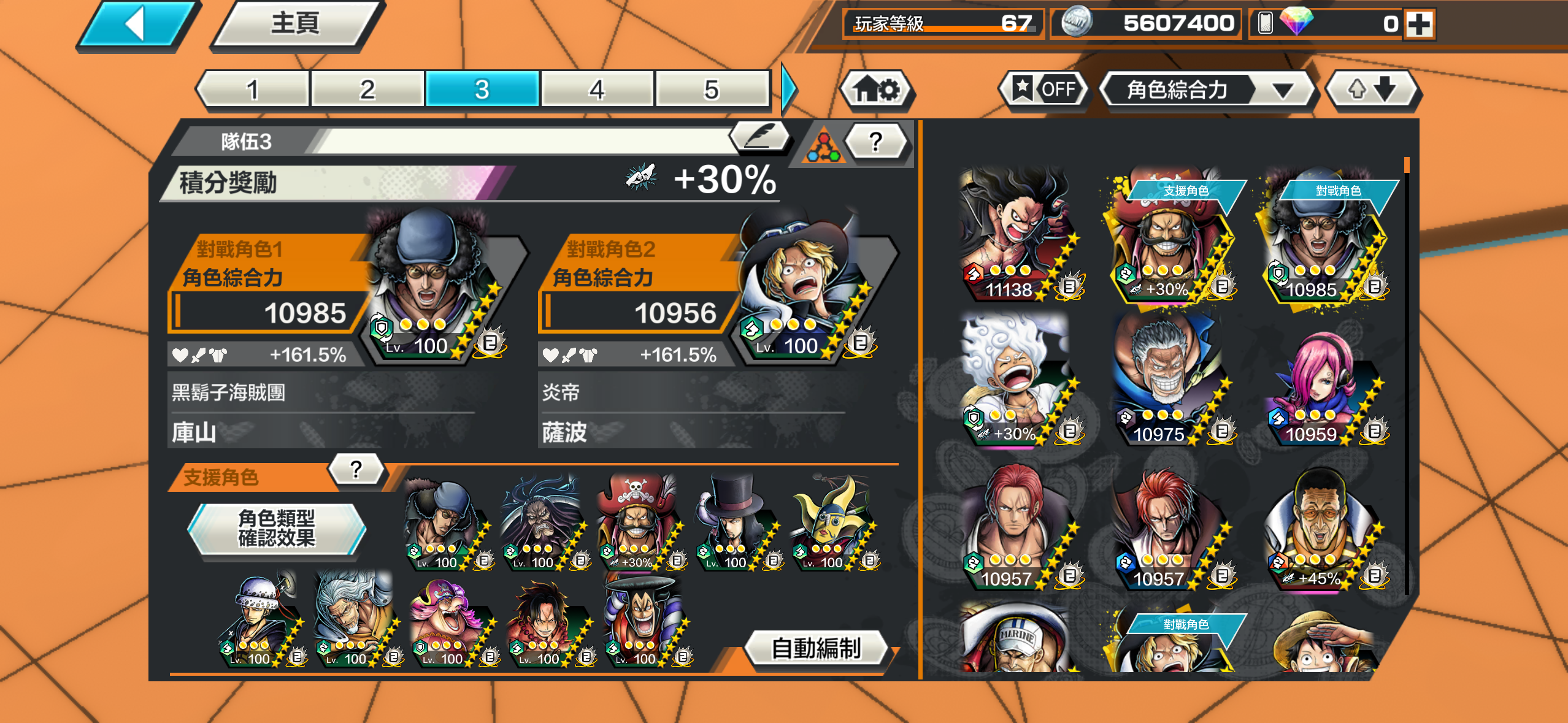Open the type advantage triangle icon
This screenshot has height=723, width=1568.
823,146
